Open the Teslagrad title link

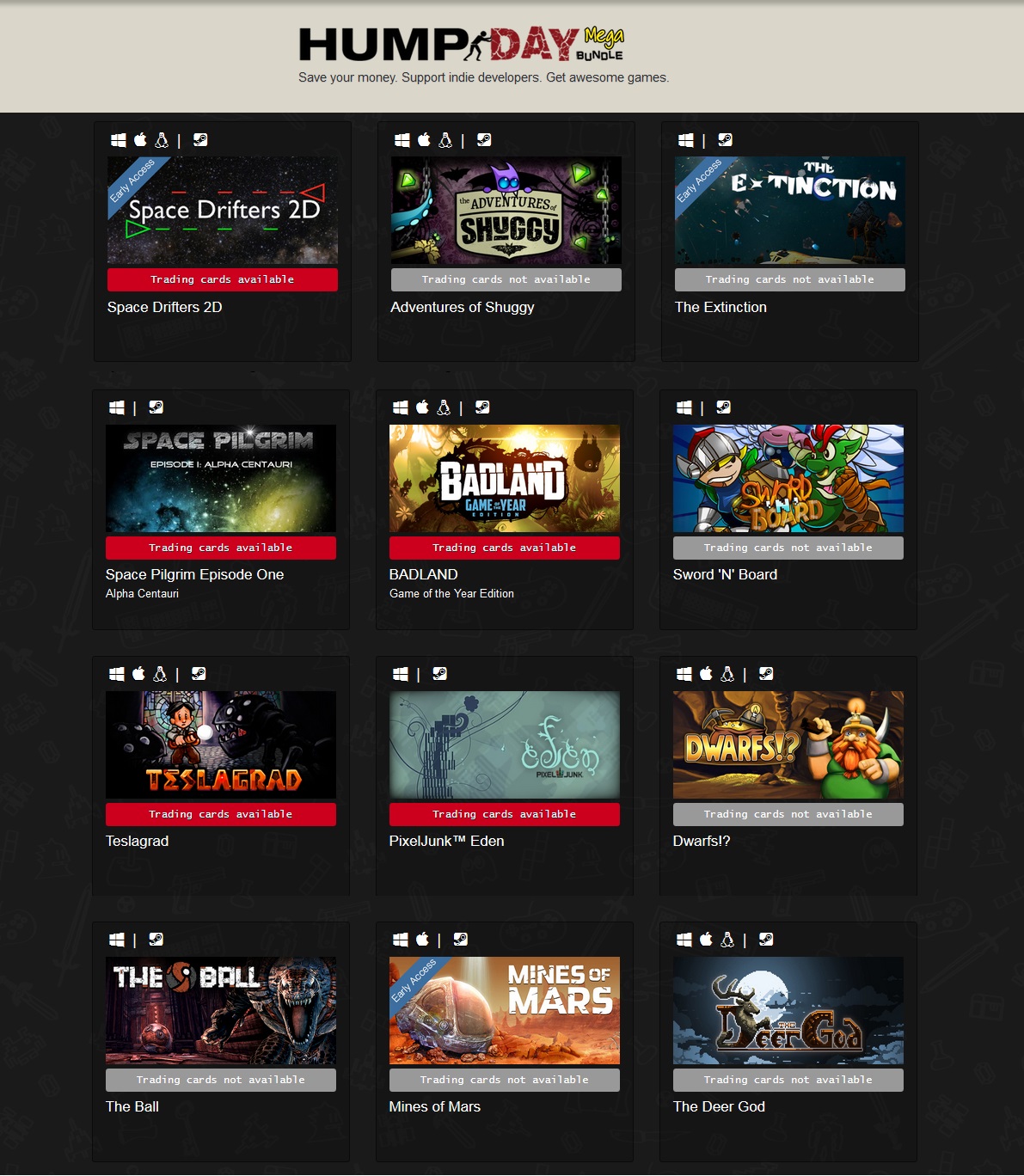[138, 841]
